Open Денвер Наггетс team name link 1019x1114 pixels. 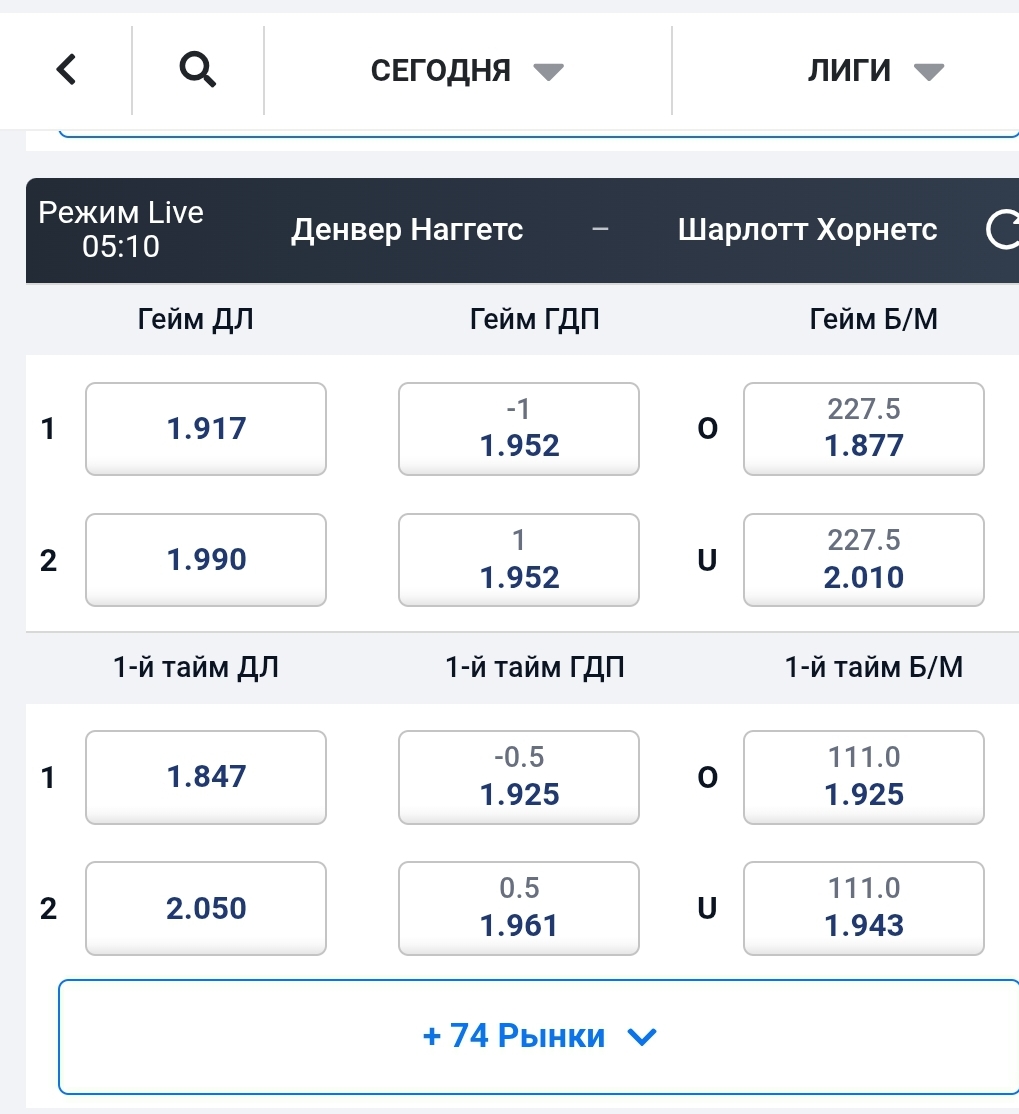[407, 230]
